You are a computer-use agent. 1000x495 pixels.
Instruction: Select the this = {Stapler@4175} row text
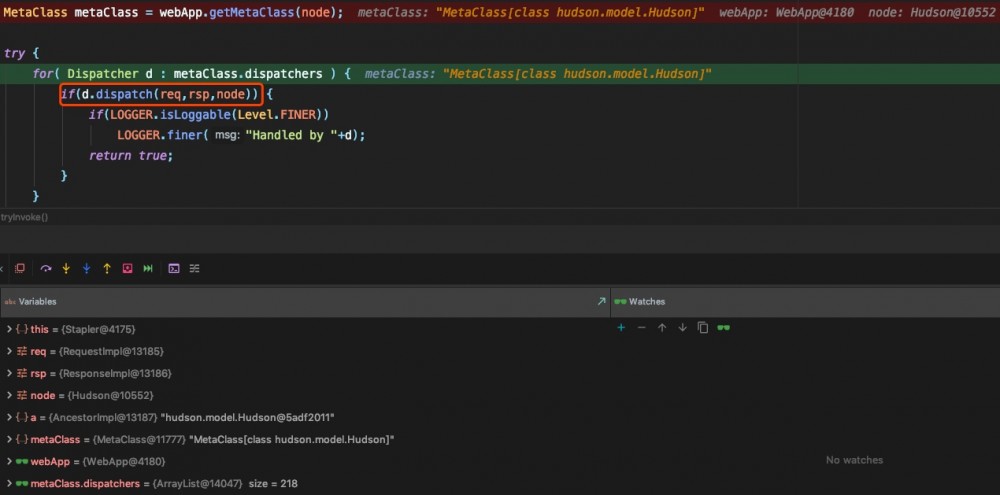click(x=83, y=329)
